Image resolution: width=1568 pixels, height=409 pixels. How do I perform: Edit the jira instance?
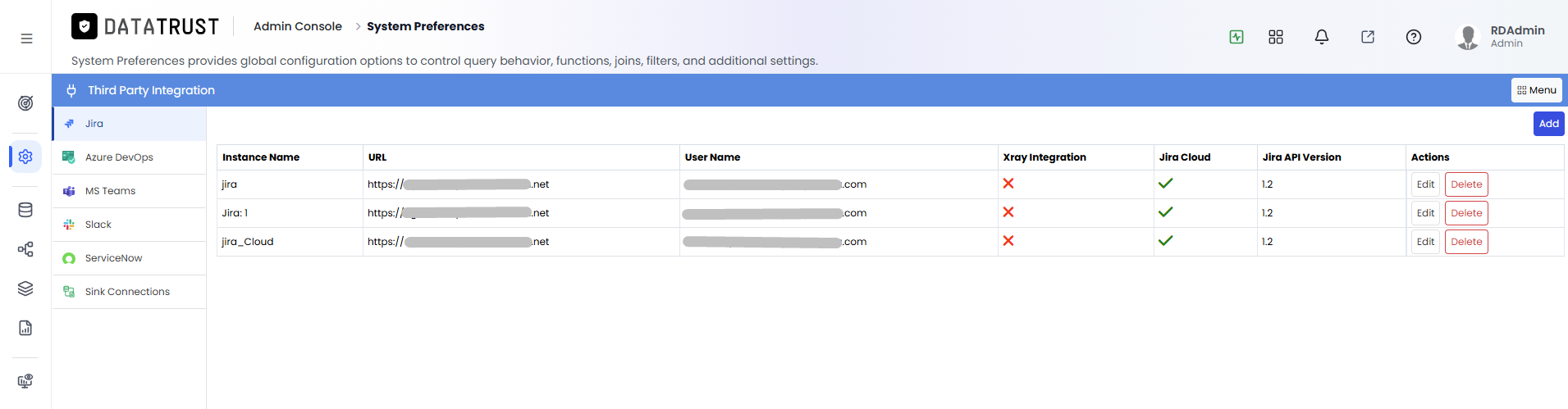(x=1425, y=184)
